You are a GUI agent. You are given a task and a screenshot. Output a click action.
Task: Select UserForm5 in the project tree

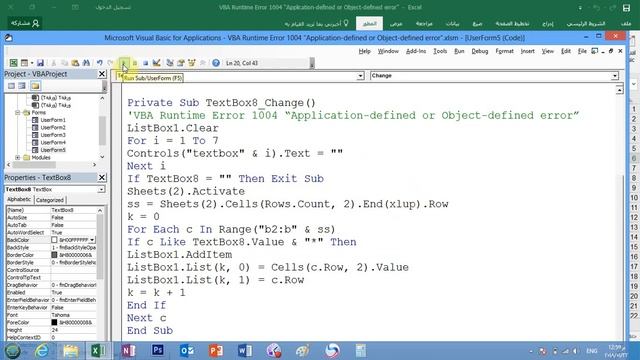point(53,150)
